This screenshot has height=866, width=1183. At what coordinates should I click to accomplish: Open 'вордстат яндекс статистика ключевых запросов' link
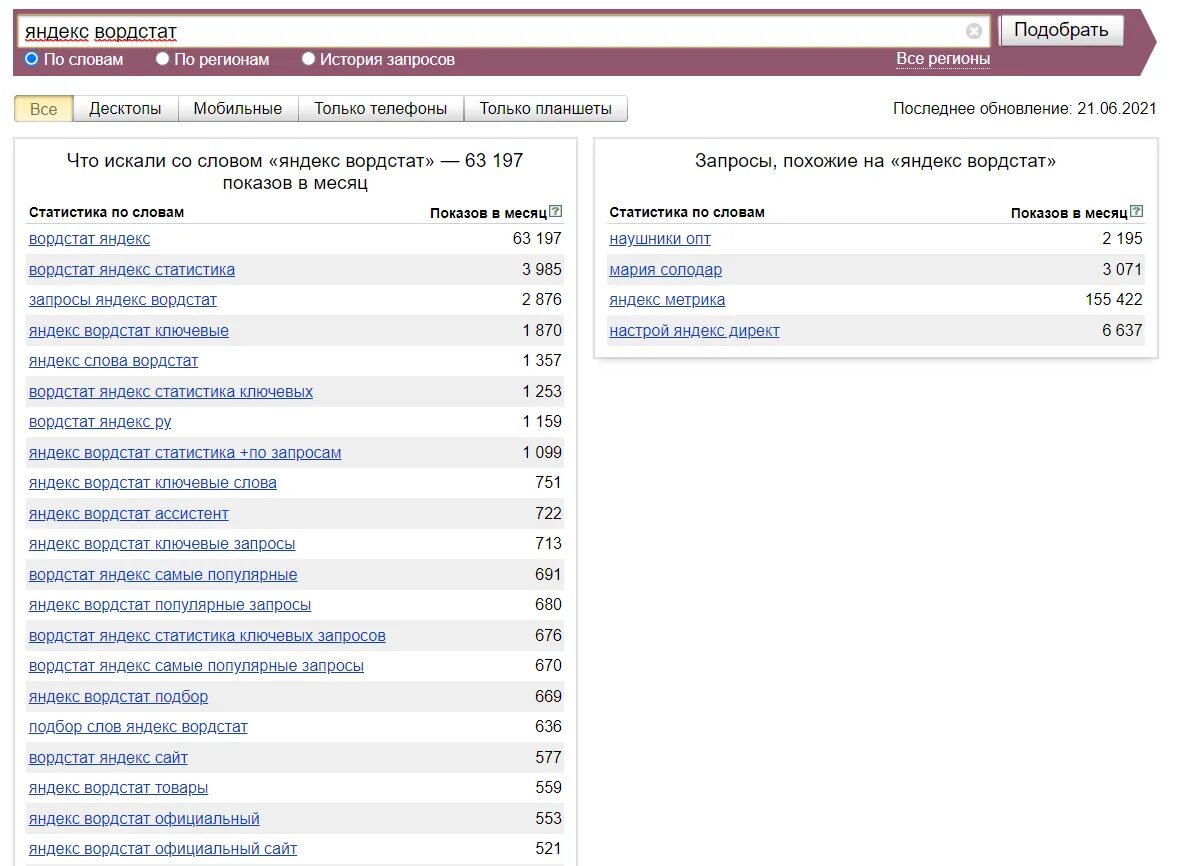click(207, 637)
